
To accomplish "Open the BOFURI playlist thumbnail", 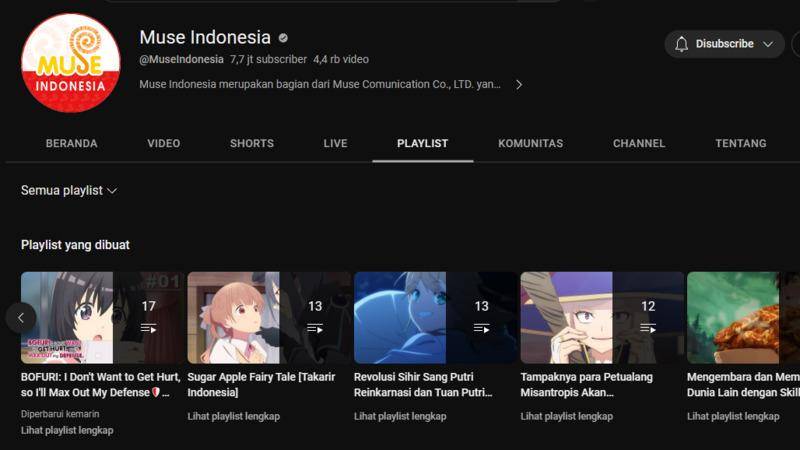I will (102, 317).
